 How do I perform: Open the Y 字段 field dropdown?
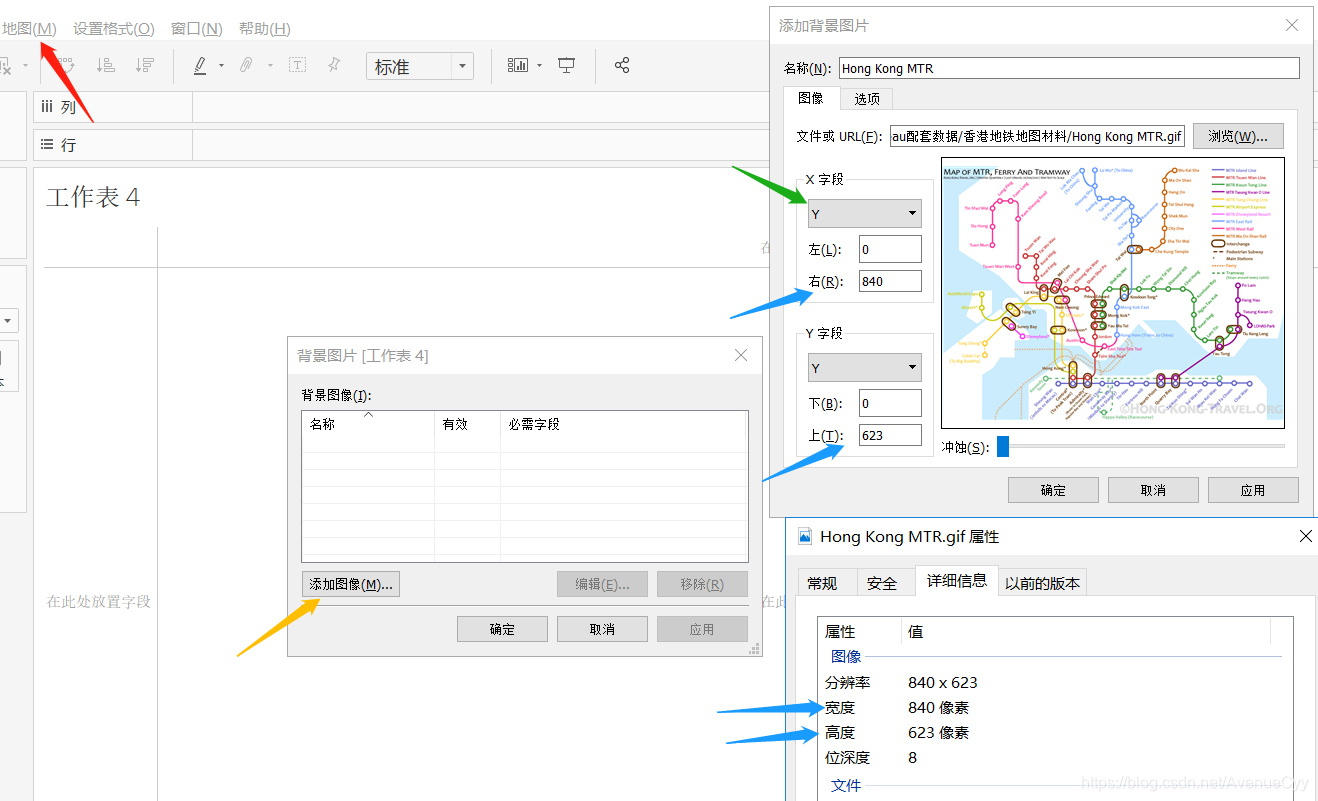coord(865,368)
